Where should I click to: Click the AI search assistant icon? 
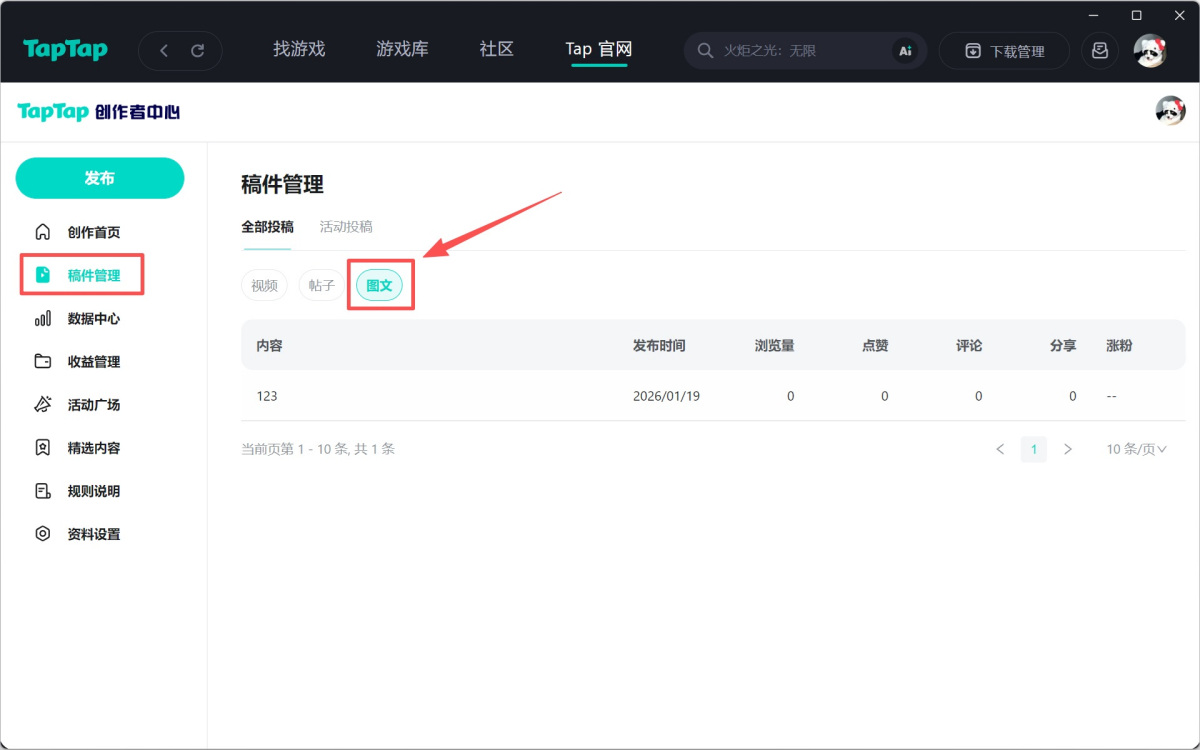click(905, 51)
